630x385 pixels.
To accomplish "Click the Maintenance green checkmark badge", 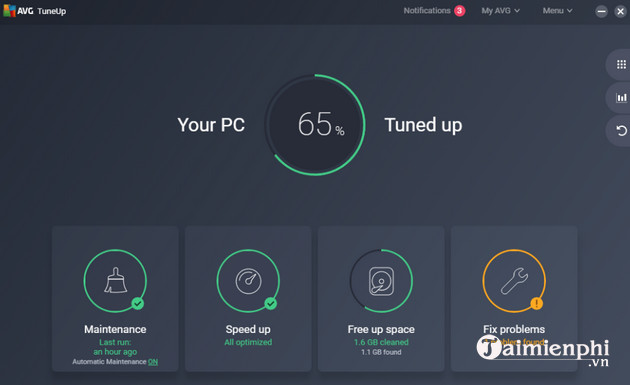I will click(x=138, y=303).
